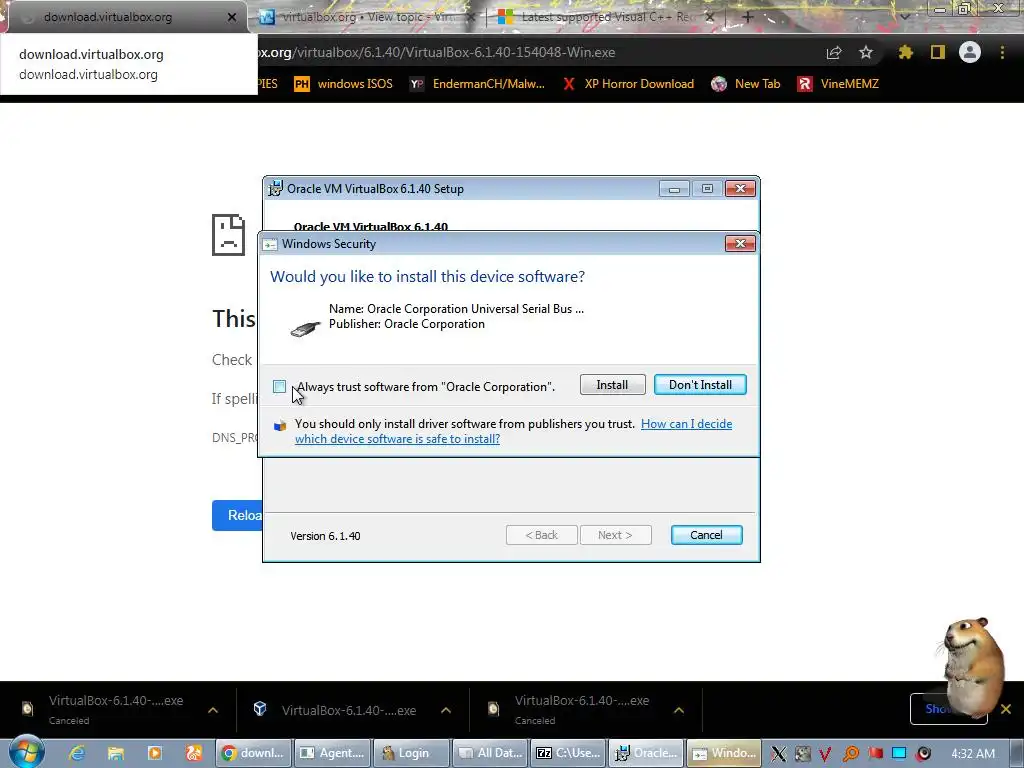Screen dimensions: 1024x768
Task: Expand options for first canceled VirtualBox download
Action: coord(213,710)
